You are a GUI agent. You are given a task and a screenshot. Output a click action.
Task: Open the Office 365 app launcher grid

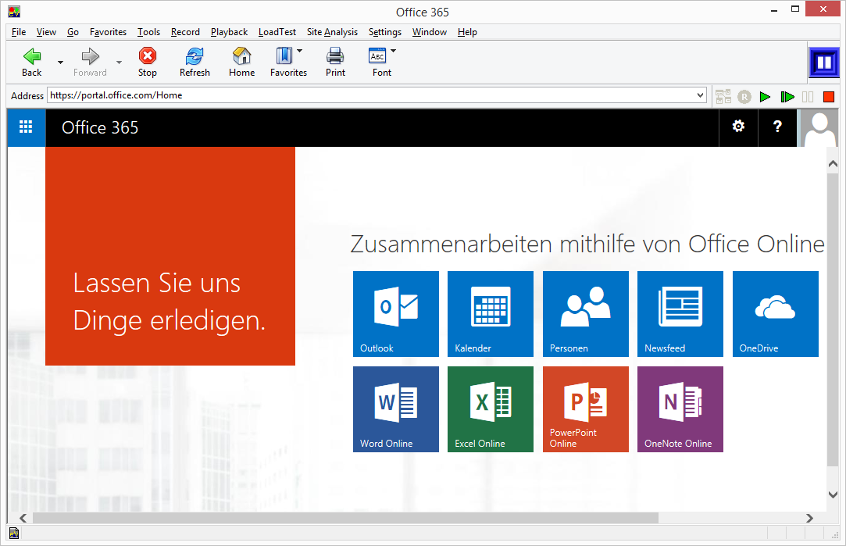pyautogui.click(x=26, y=127)
